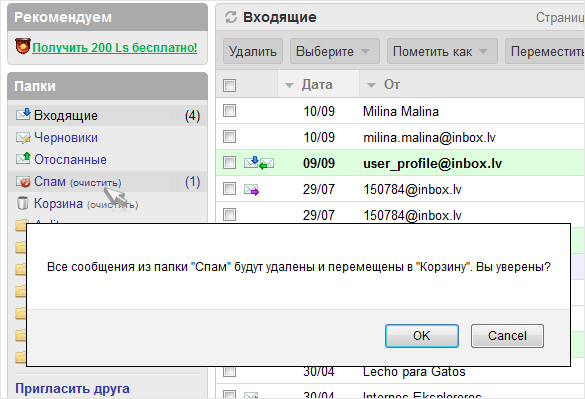Open the Спам folder
Viewport: 585px width, 399px height.
[x=50, y=181]
